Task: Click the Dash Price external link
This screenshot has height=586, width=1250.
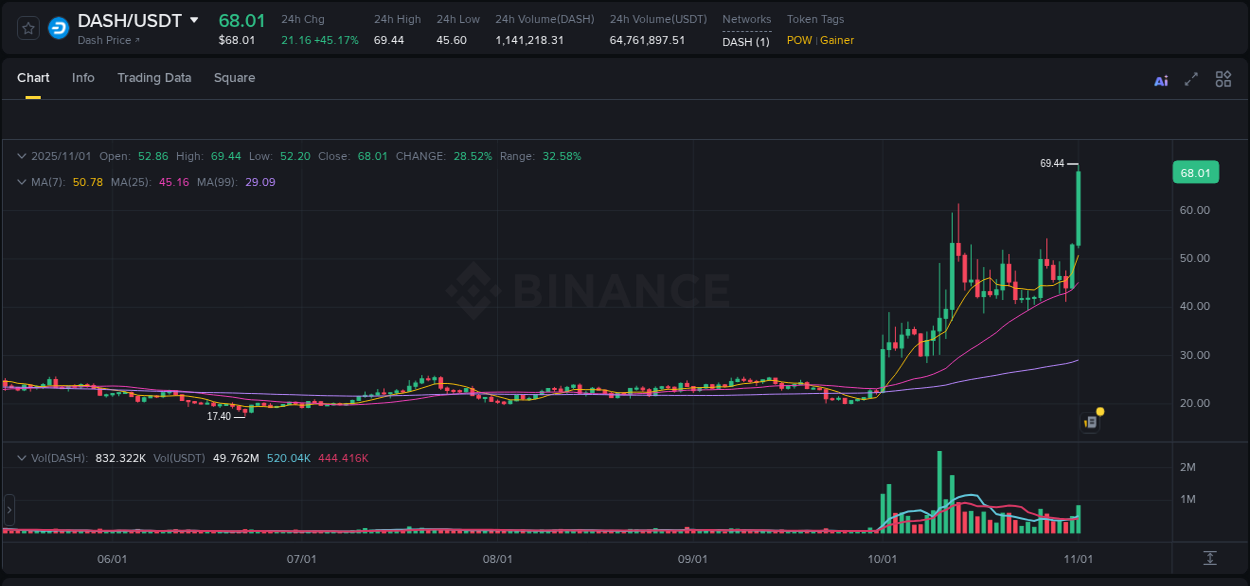Action: point(109,40)
